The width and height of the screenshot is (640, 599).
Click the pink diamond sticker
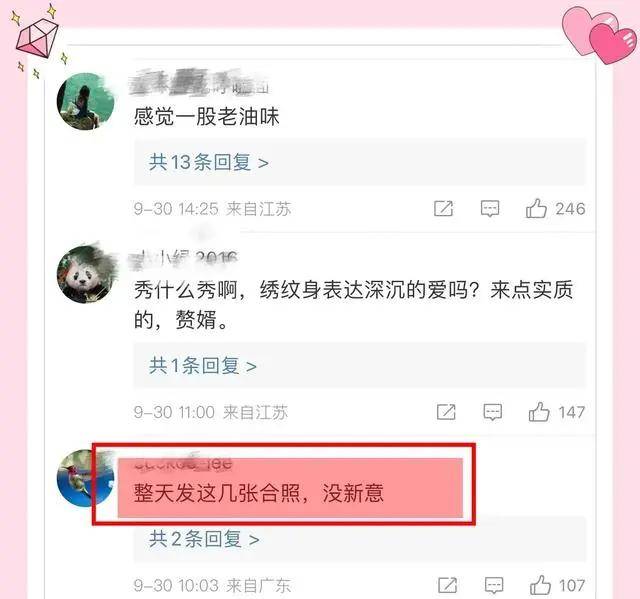(37, 38)
